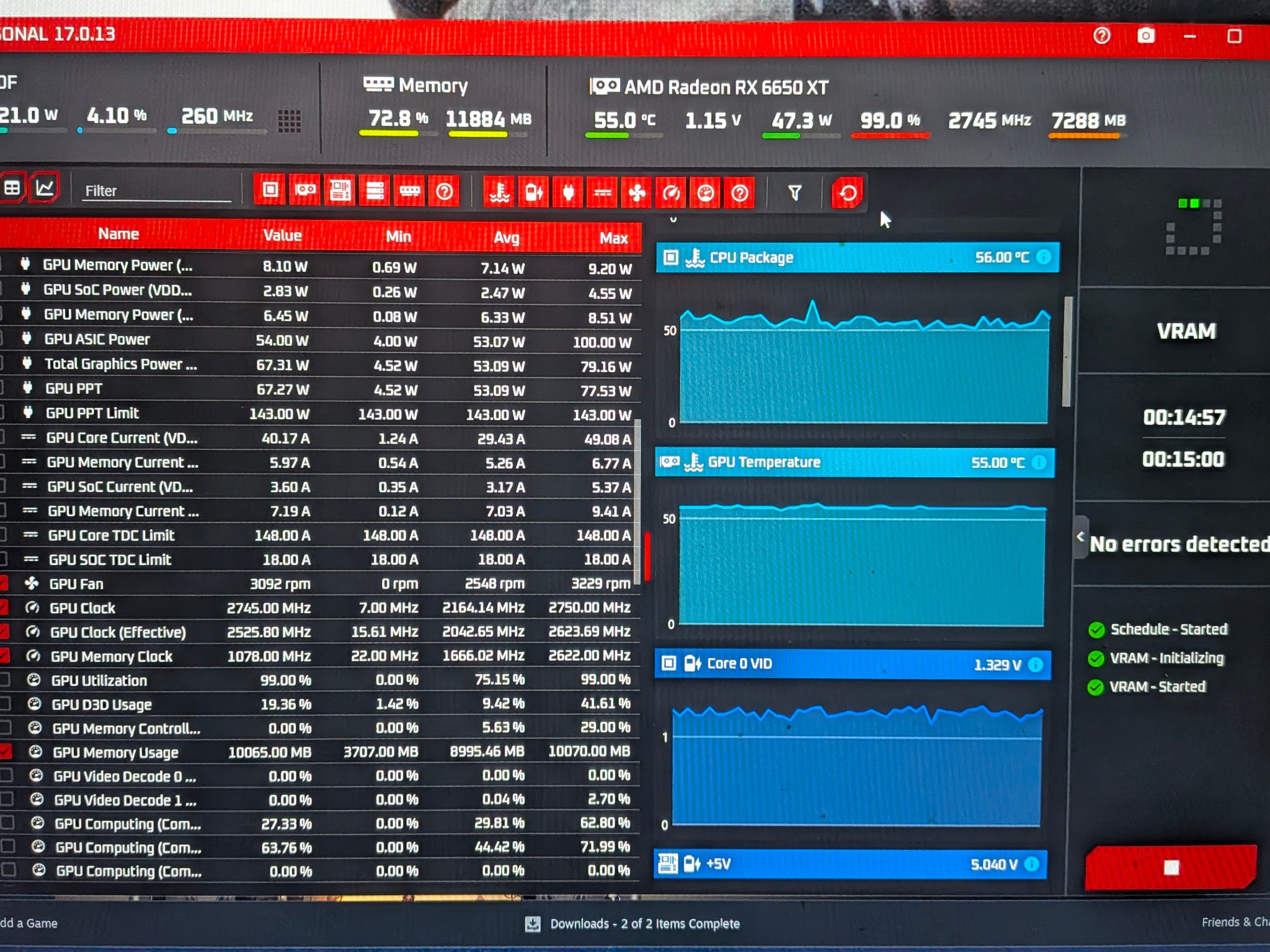Click the red reset min/max button
Image resolution: width=1270 pixels, height=952 pixels.
point(848,193)
